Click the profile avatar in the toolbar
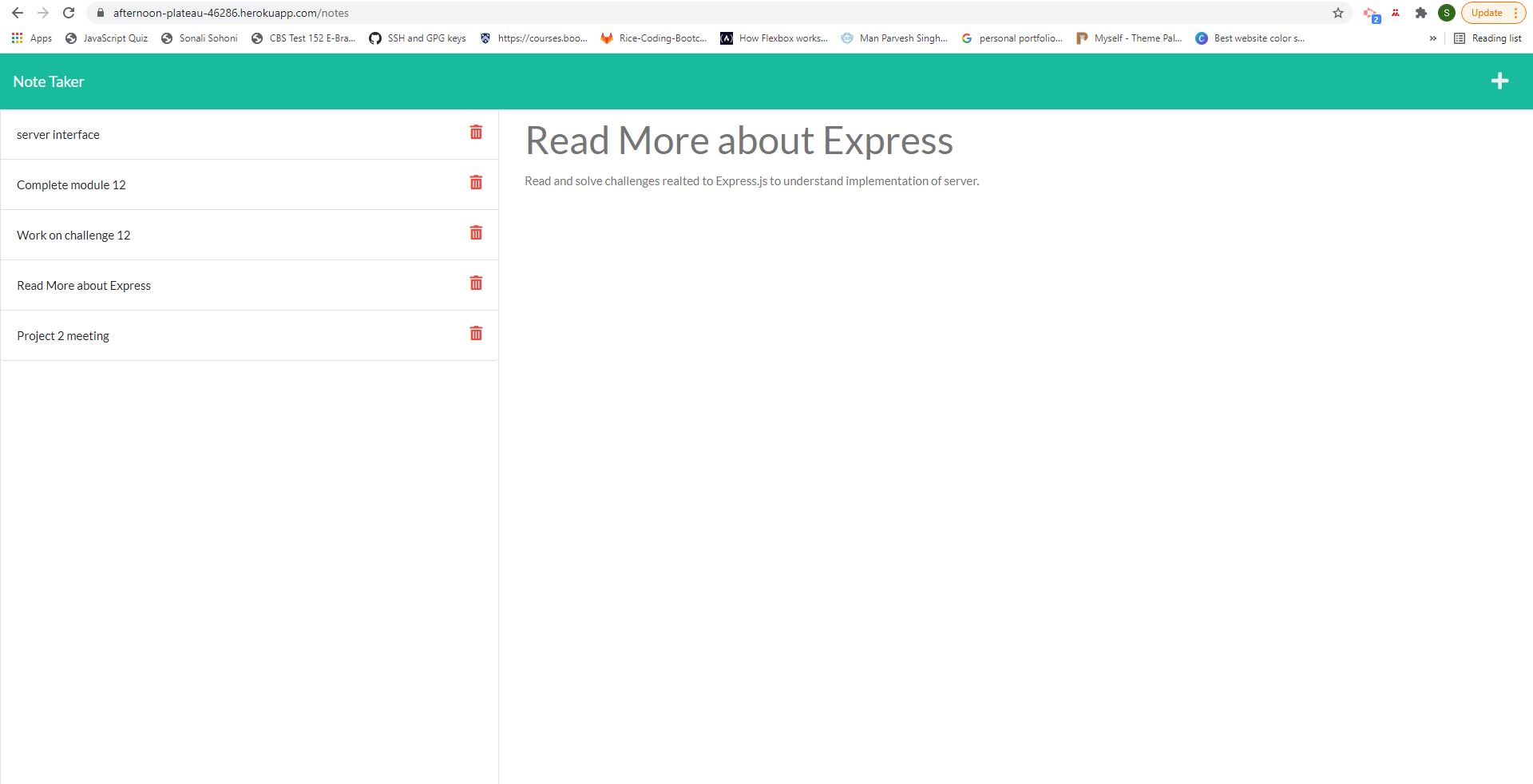This screenshot has width=1533, height=784. 1447,13
